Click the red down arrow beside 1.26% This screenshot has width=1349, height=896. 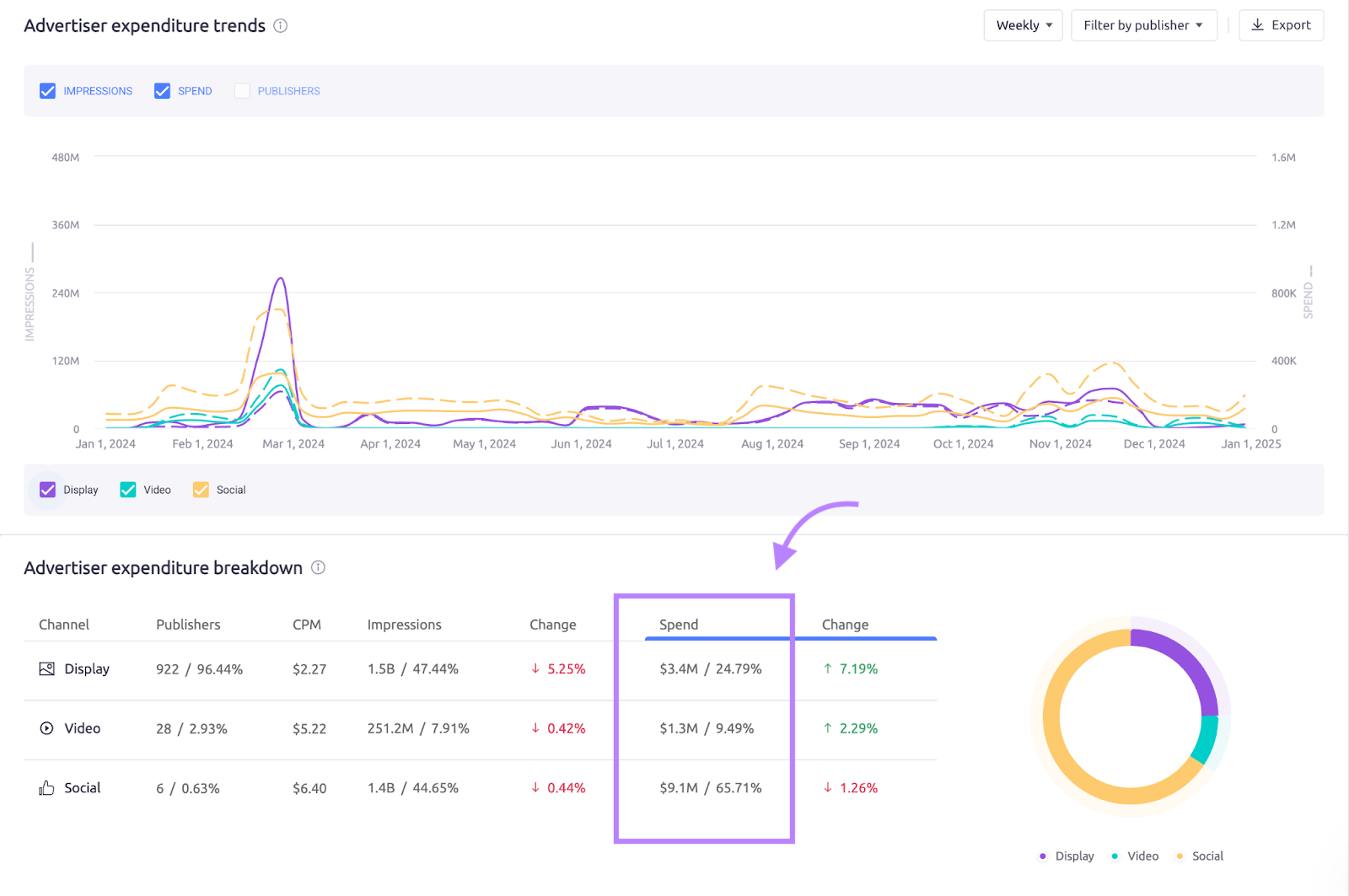point(828,787)
